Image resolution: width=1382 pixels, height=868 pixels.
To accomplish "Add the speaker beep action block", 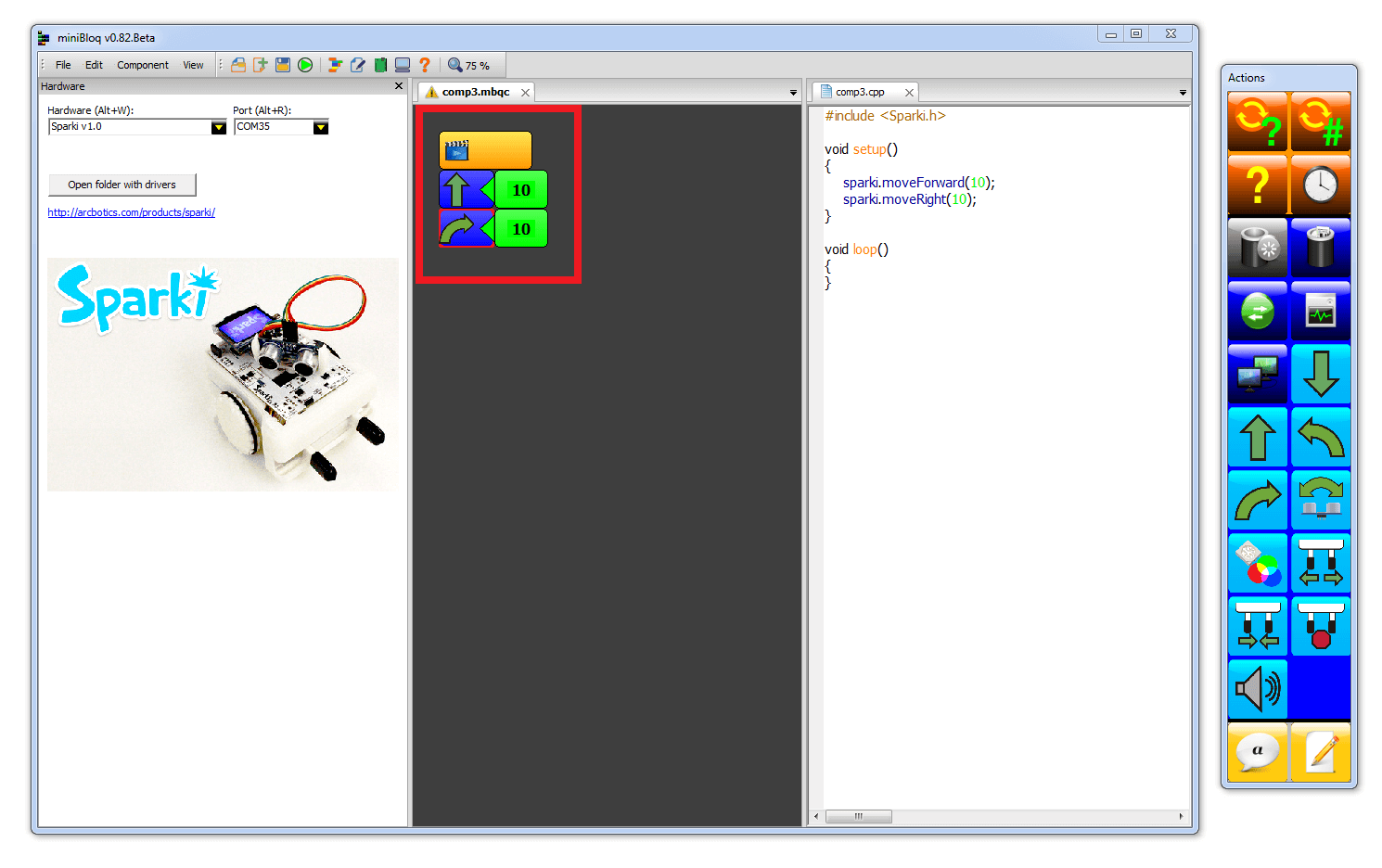I will tap(1257, 690).
